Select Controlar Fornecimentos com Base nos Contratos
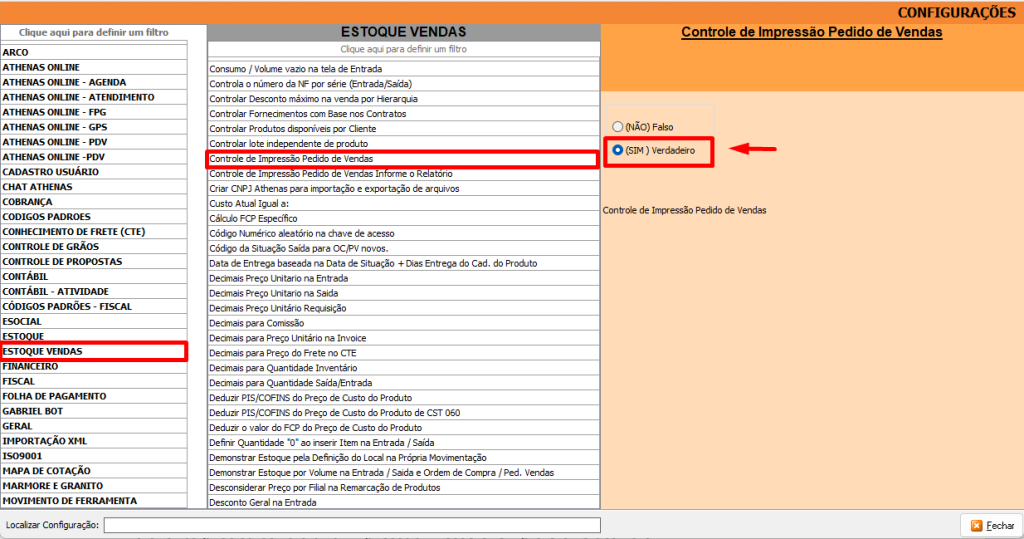1024x539 pixels. click(404, 114)
